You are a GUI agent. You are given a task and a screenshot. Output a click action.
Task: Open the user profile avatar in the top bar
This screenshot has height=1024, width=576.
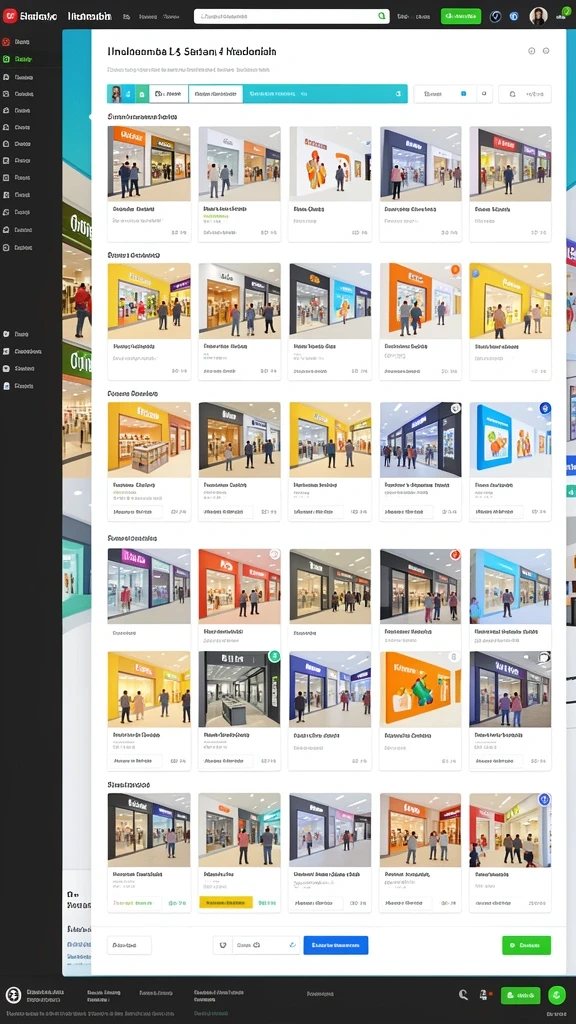coord(538,16)
